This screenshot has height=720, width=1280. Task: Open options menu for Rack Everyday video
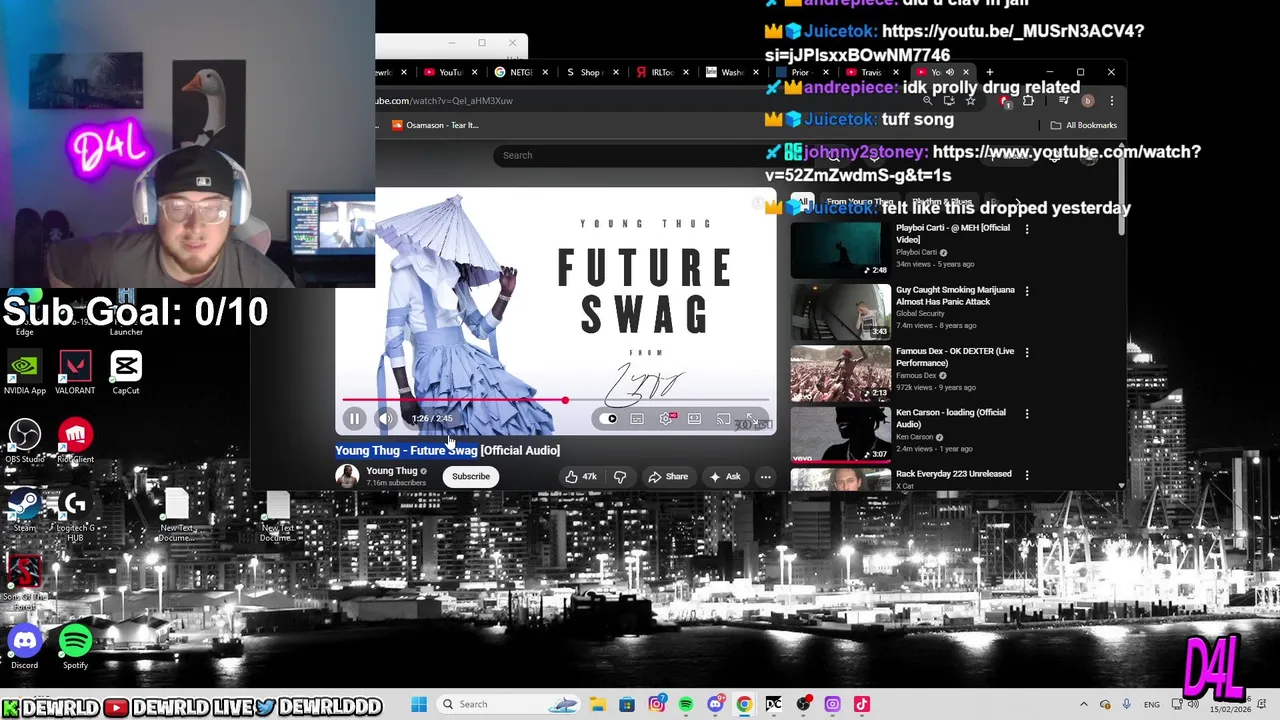coord(1027,475)
